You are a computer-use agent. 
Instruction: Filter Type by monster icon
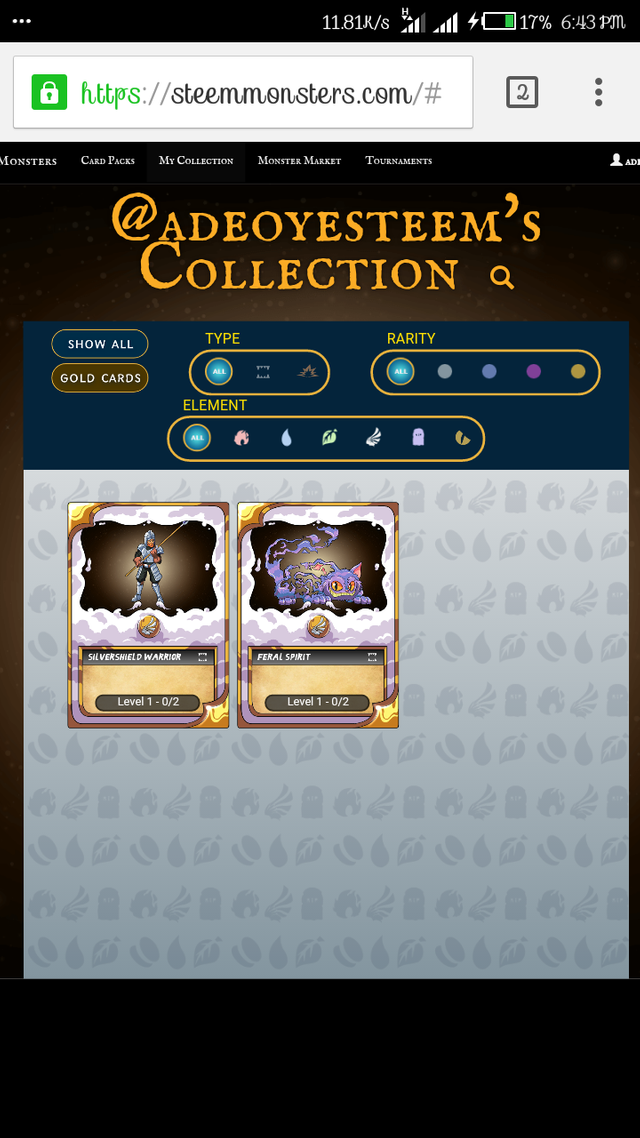tap(263, 372)
